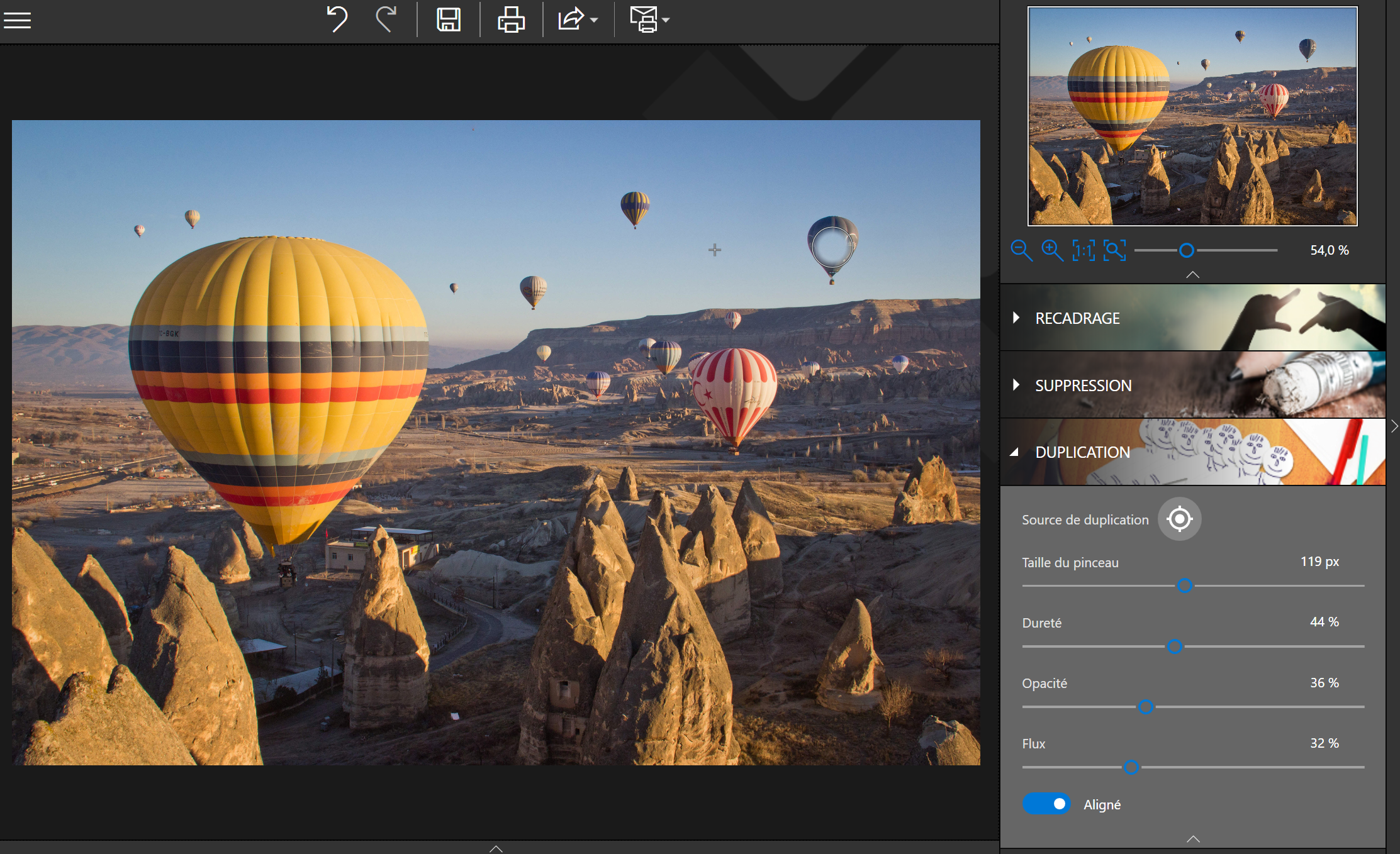Toggle the Aligné switch off
The image size is (1400, 854).
[x=1046, y=804]
